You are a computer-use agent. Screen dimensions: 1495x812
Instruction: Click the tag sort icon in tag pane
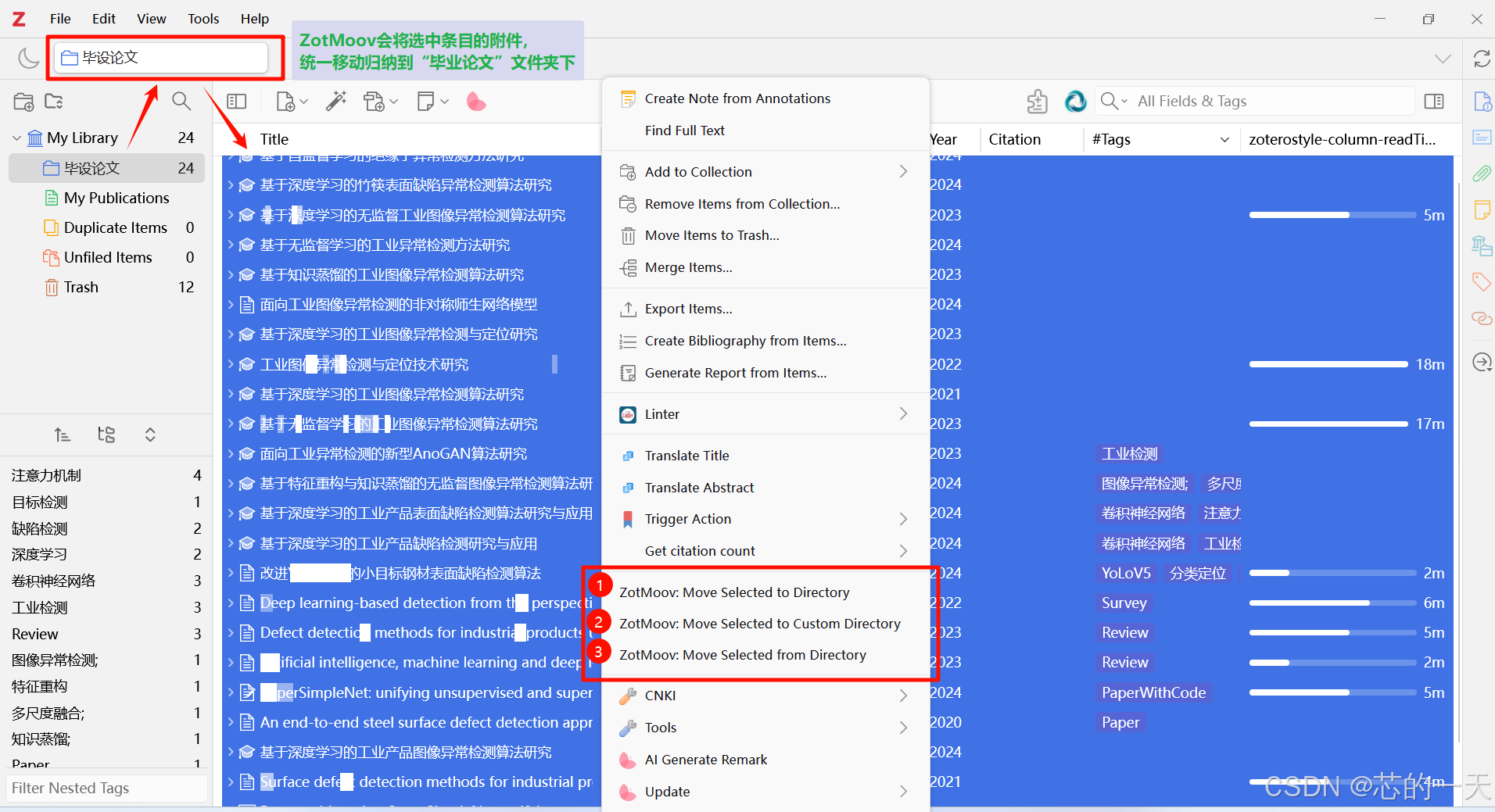(x=63, y=435)
